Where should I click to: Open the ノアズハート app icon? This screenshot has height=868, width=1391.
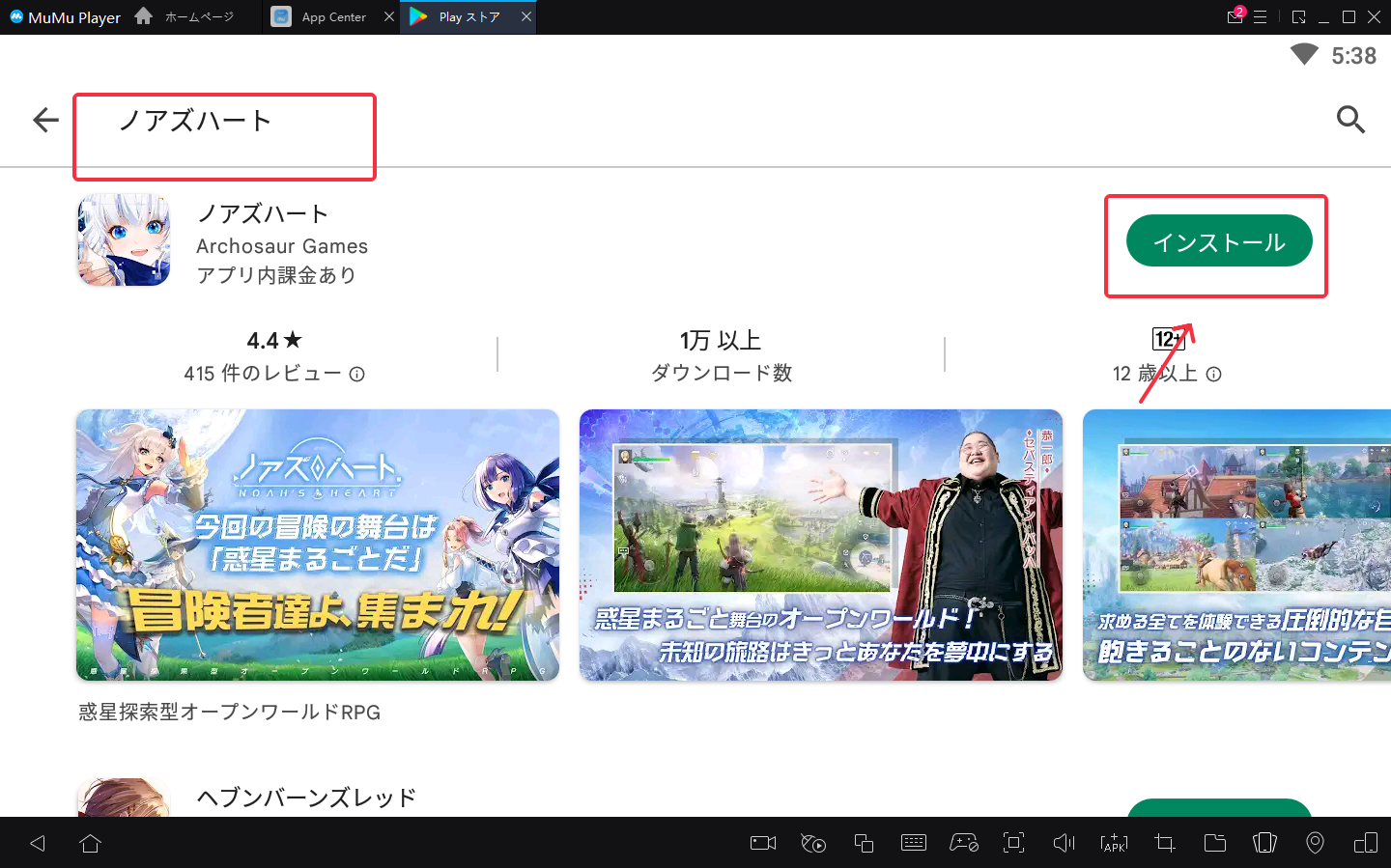(x=124, y=239)
